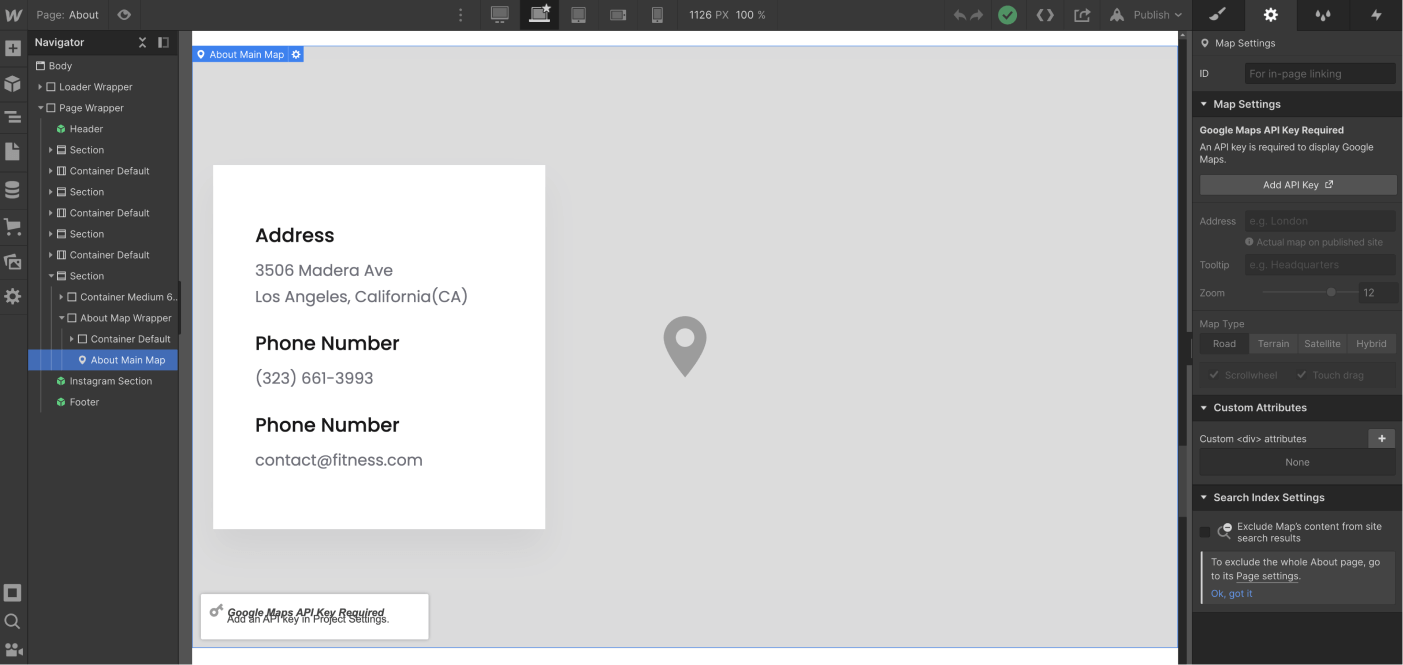The height and width of the screenshot is (665, 1403).
Task: Click the Add API Key button
Action: coord(1297,184)
